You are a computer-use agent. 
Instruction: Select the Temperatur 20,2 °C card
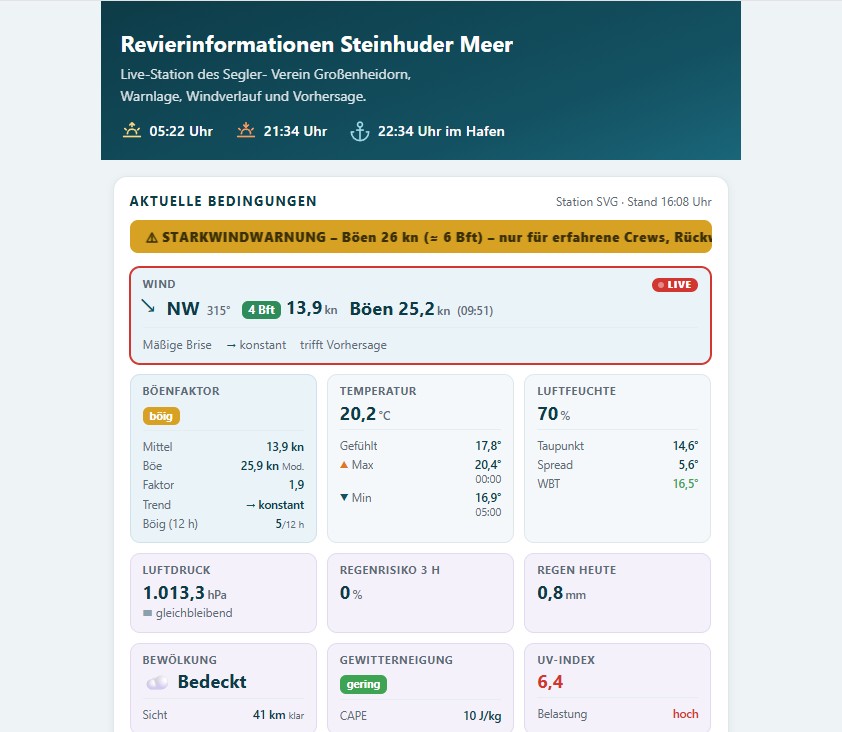420,459
